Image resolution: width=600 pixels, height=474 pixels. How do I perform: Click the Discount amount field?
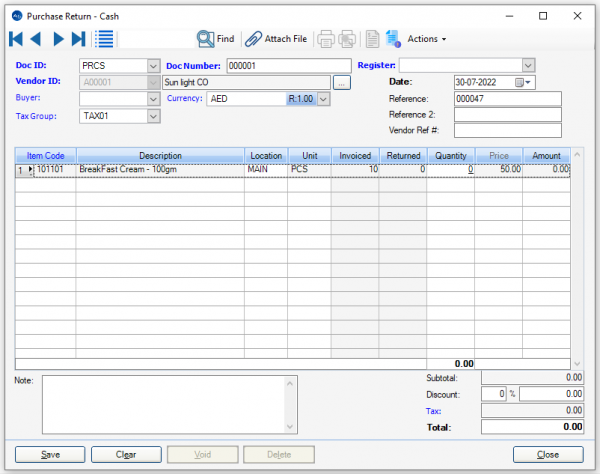coord(551,394)
